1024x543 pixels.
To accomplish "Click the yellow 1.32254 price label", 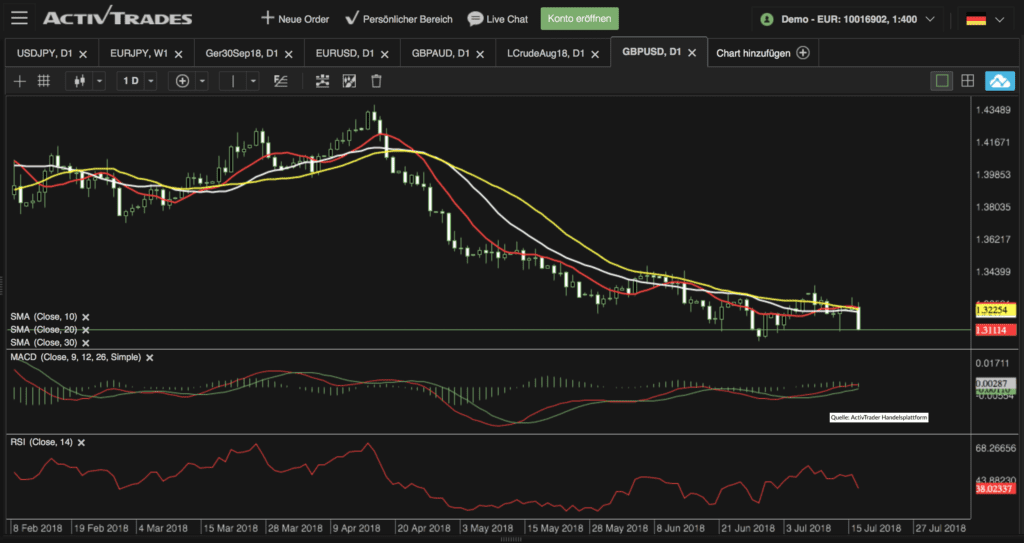I will tap(995, 310).
